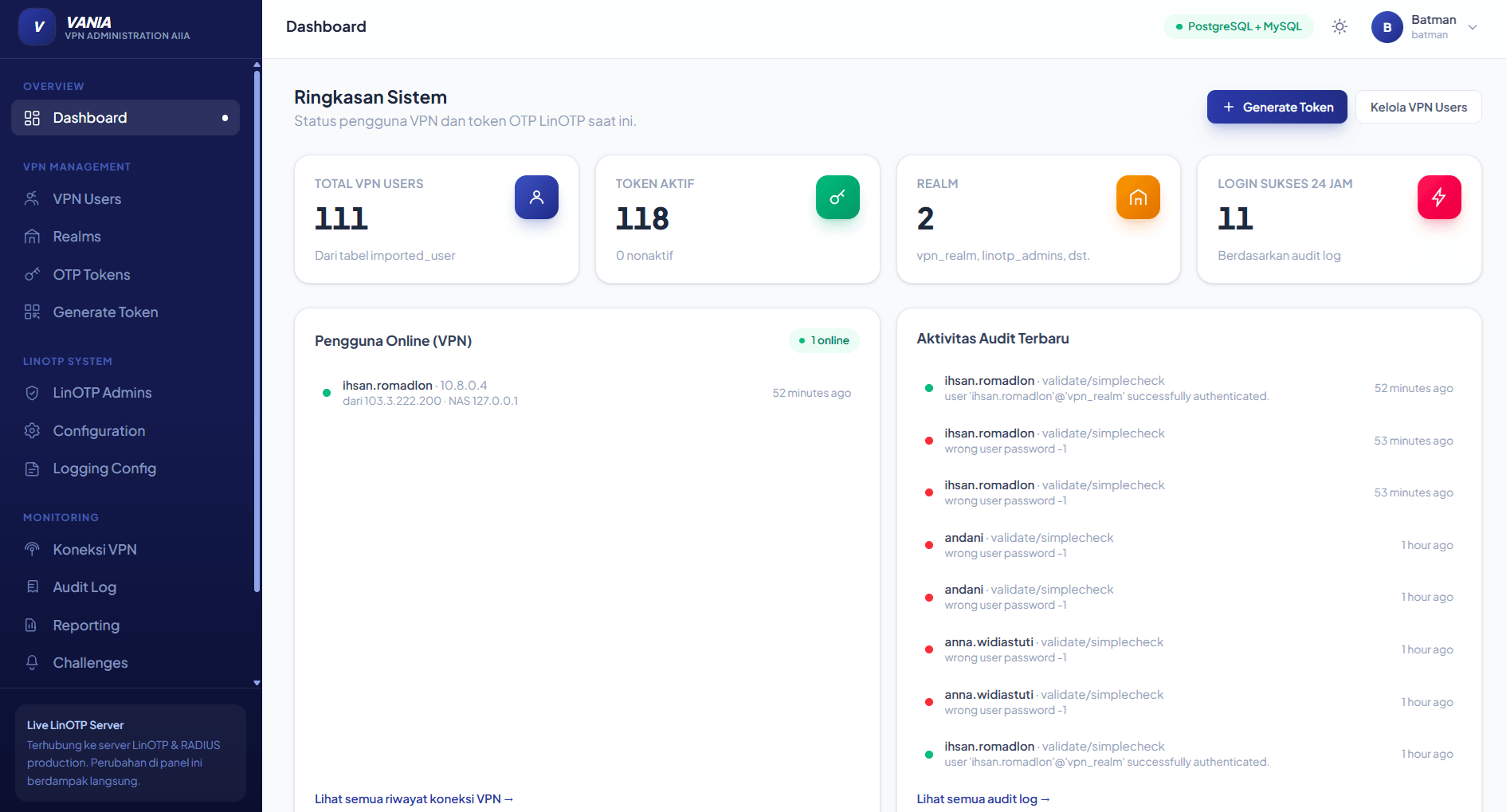This screenshot has width=1506, height=812.
Task: Open the Total VPN Users card icon
Action: tap(536, 197)
